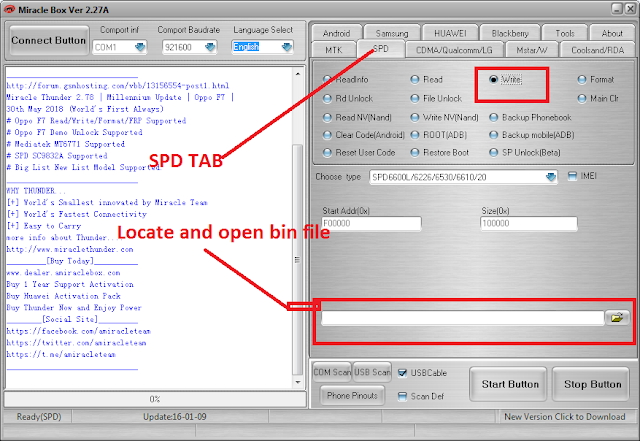Image resolution: width=640 pixels, height=441 pixels.
Task: Click the folder browse icon for bin file
Action: tap(617, 317)
